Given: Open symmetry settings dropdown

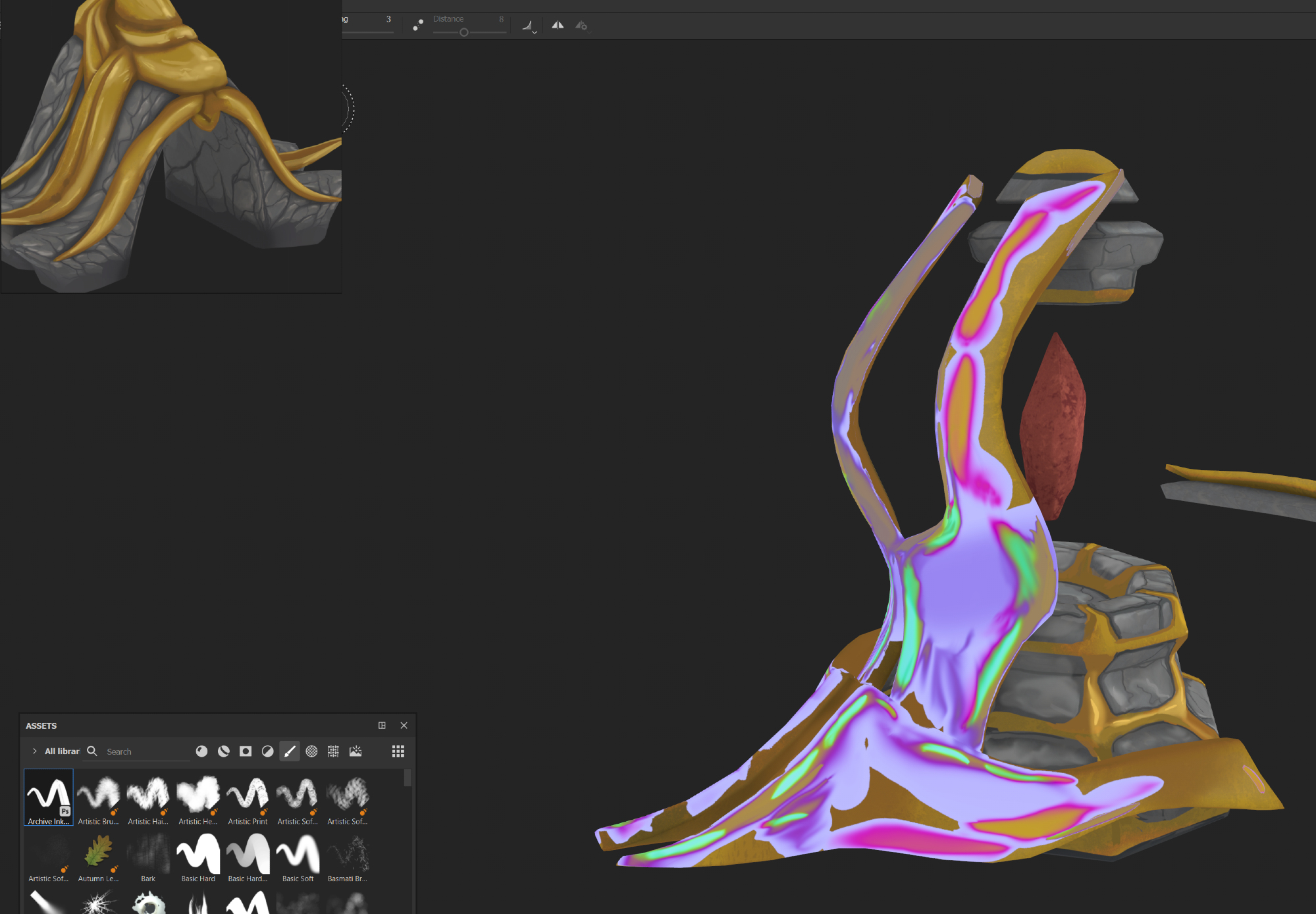Looking at the screenshot, I should click(x=581, y=26).
